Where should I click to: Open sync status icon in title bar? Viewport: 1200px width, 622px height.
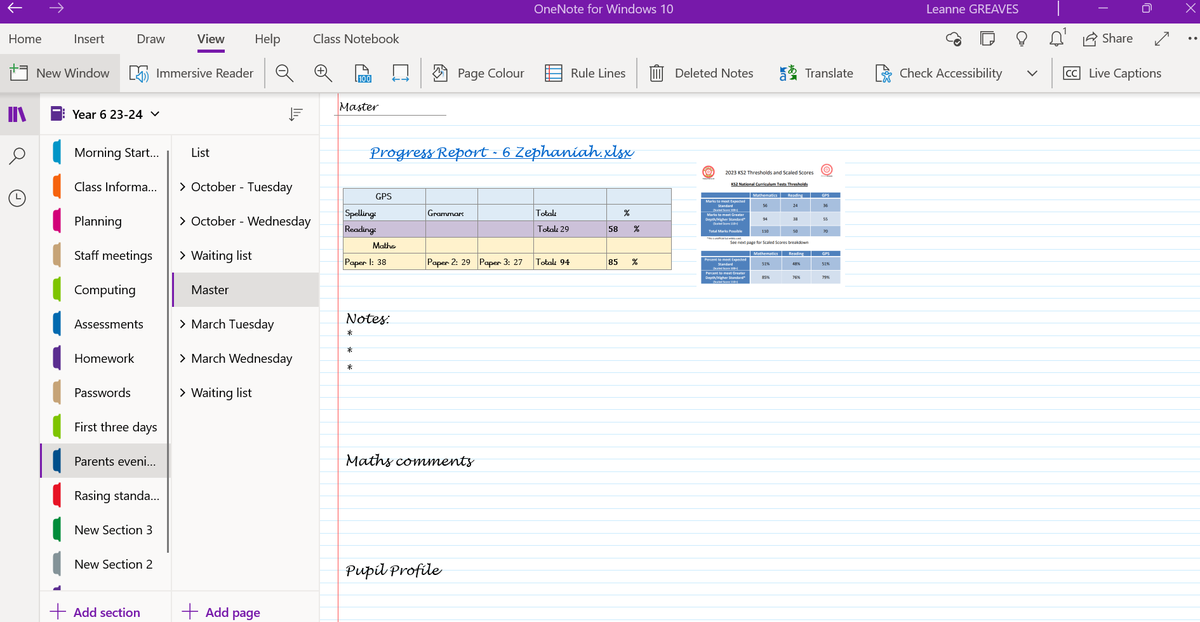tap(954, 39)
